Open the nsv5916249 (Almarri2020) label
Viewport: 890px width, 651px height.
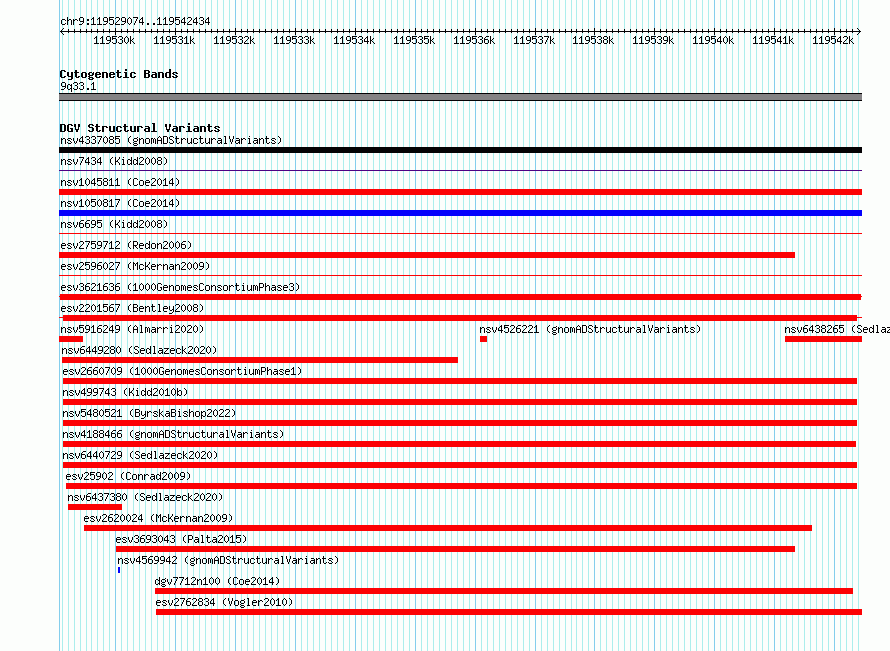tap(132, 329)
